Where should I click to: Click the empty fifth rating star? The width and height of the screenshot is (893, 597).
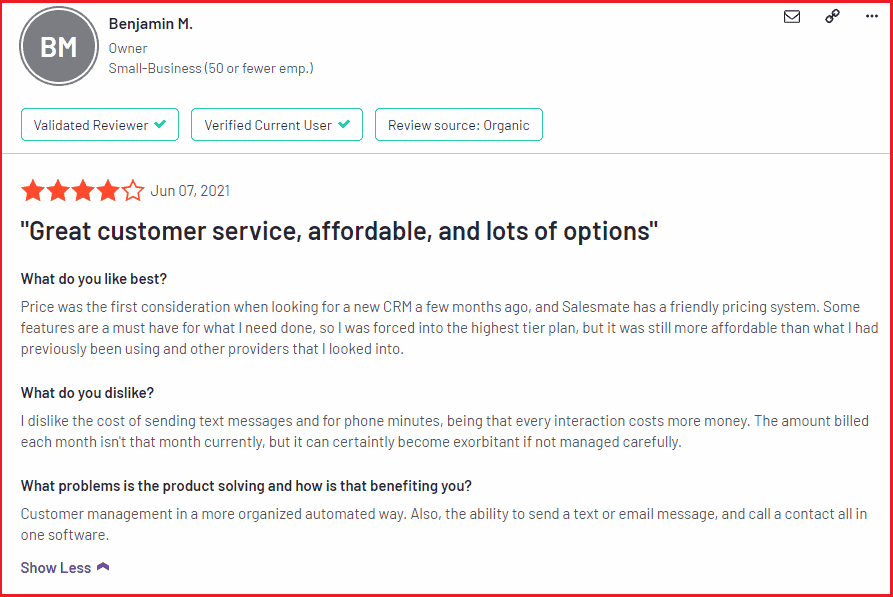133,191
